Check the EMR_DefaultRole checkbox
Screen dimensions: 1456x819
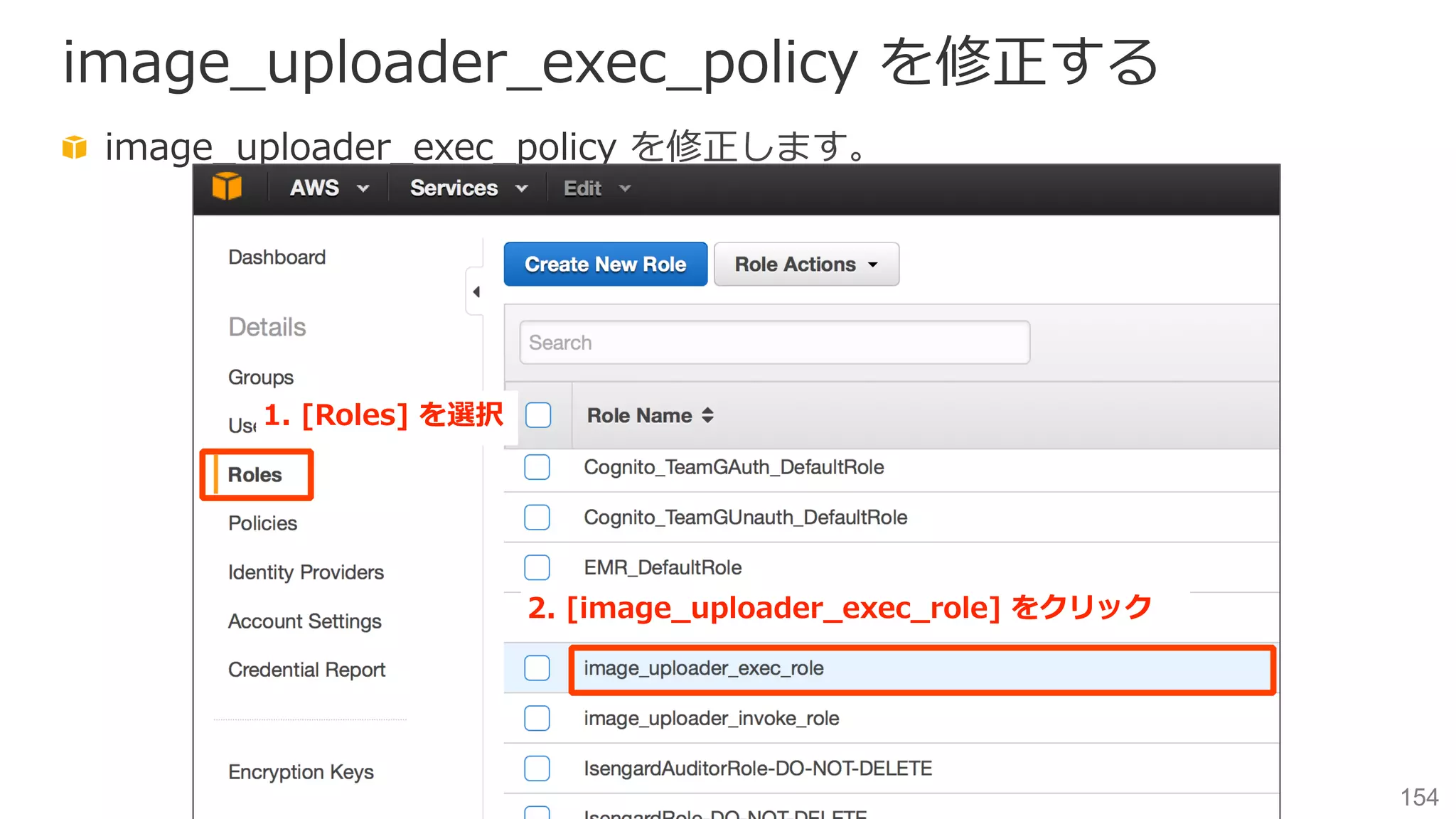[537, 567]
